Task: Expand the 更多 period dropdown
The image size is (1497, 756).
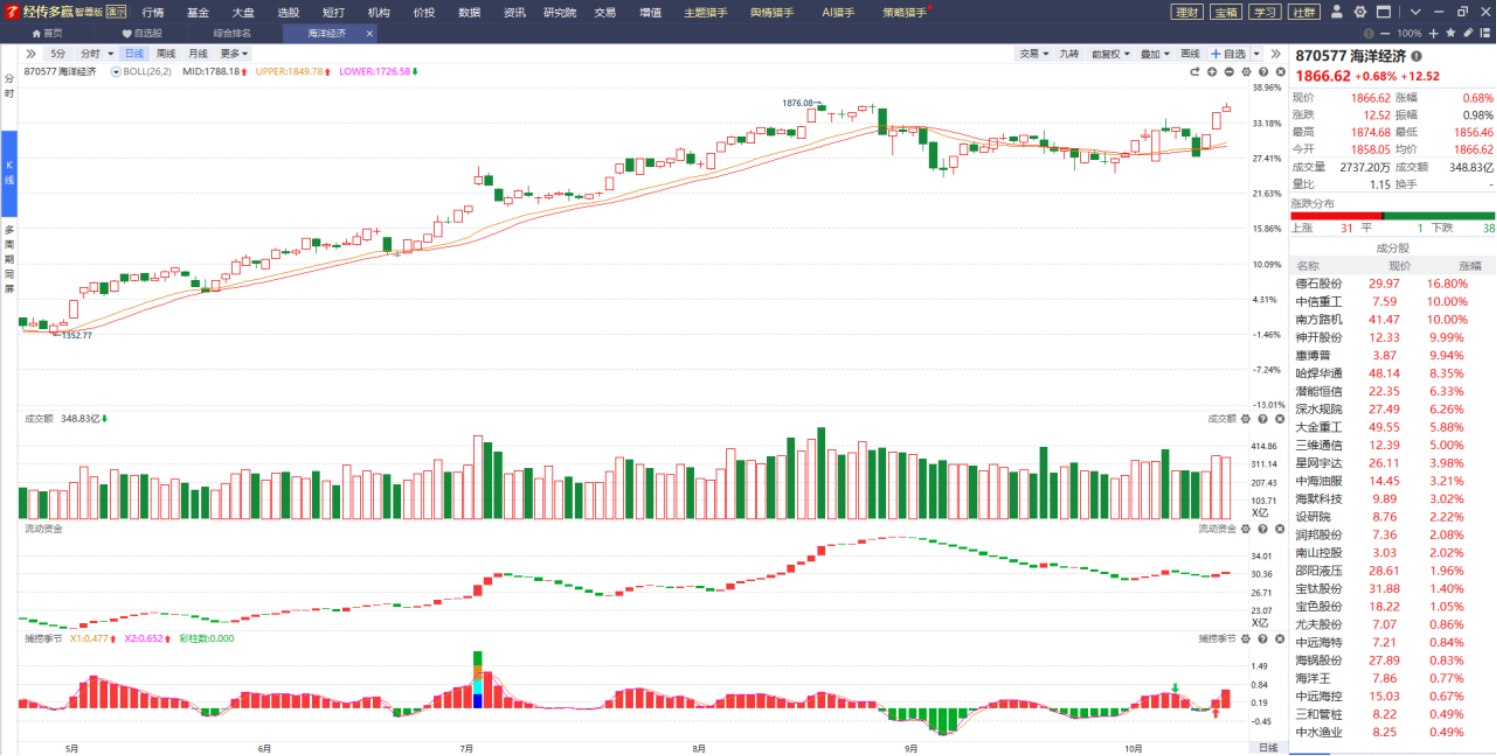Action: tap(234, 54)
